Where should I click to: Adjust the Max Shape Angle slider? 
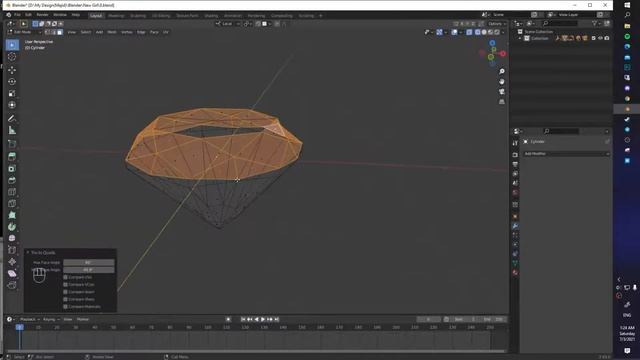coord(89,270)
